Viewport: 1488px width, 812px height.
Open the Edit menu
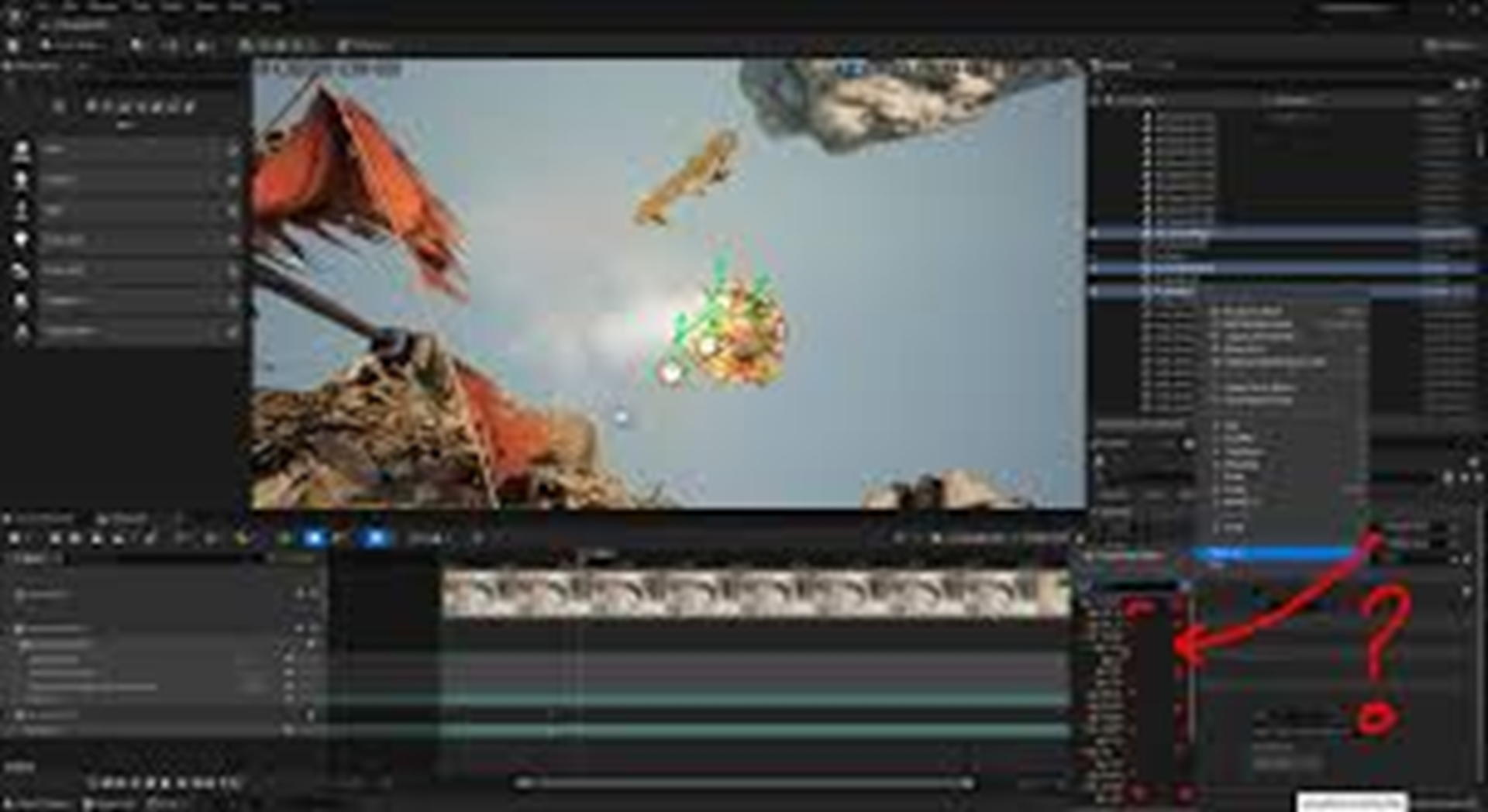(71, 7)
